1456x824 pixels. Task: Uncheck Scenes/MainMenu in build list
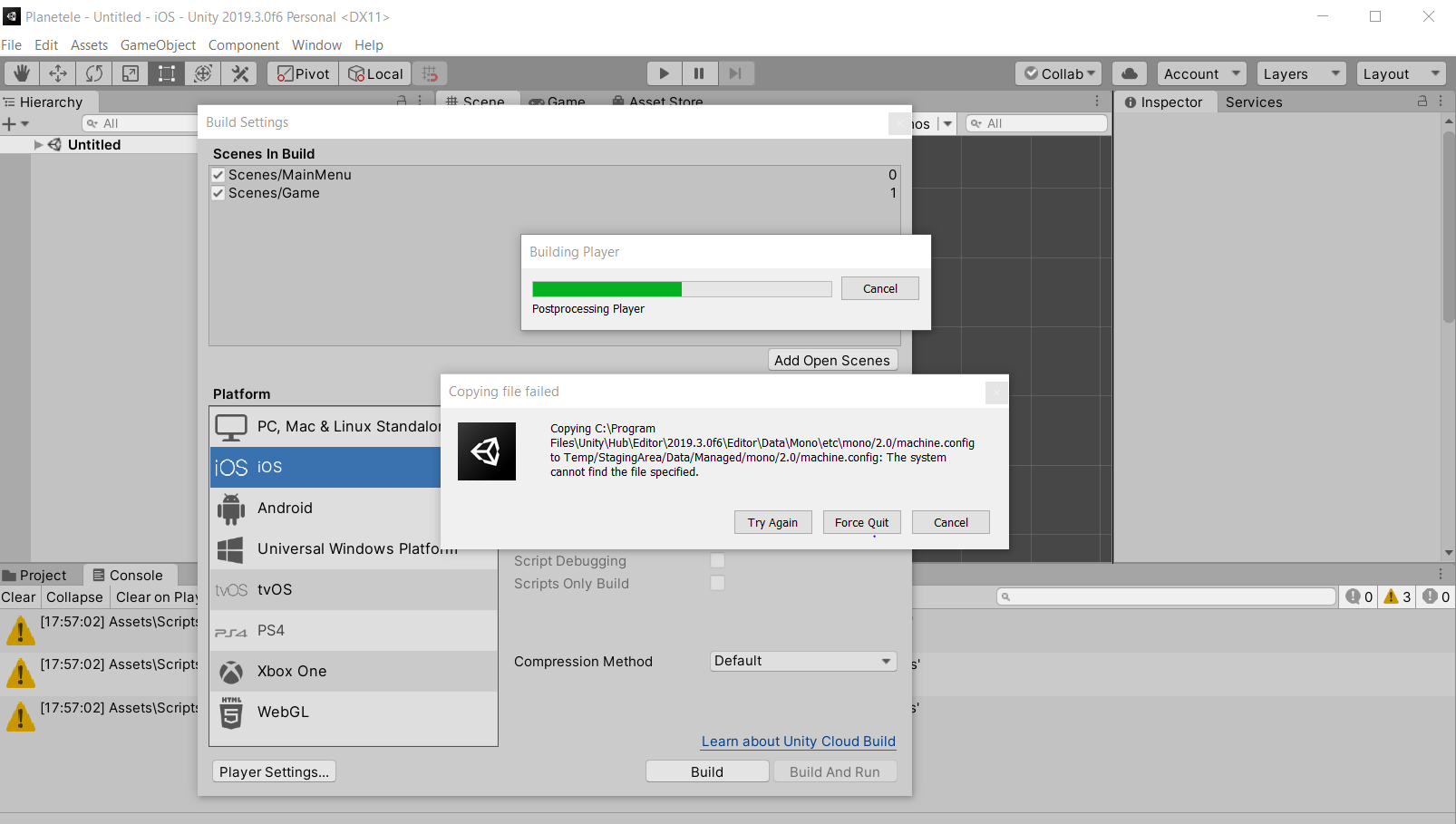coord(218,175)
